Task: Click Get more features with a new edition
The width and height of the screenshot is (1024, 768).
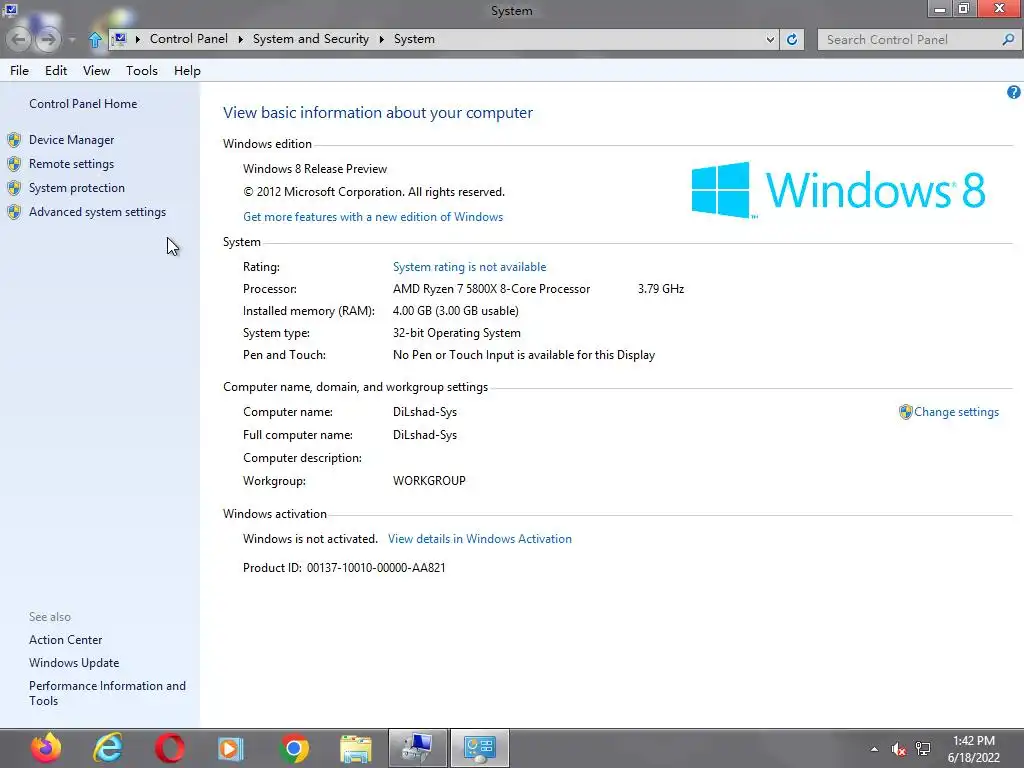Action: [373, 217]
